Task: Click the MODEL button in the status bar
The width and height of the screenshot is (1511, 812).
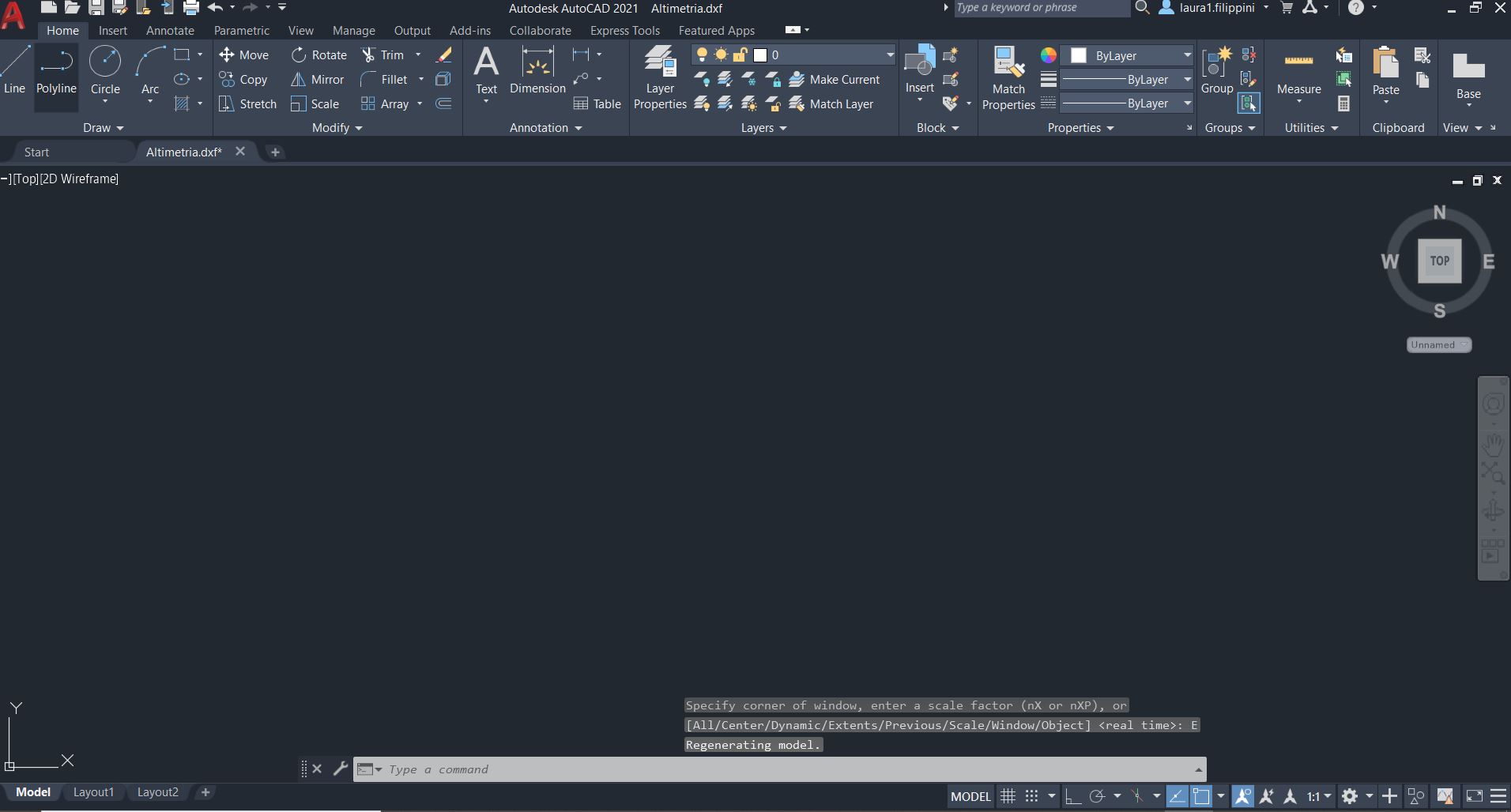Action: (970, 796)
